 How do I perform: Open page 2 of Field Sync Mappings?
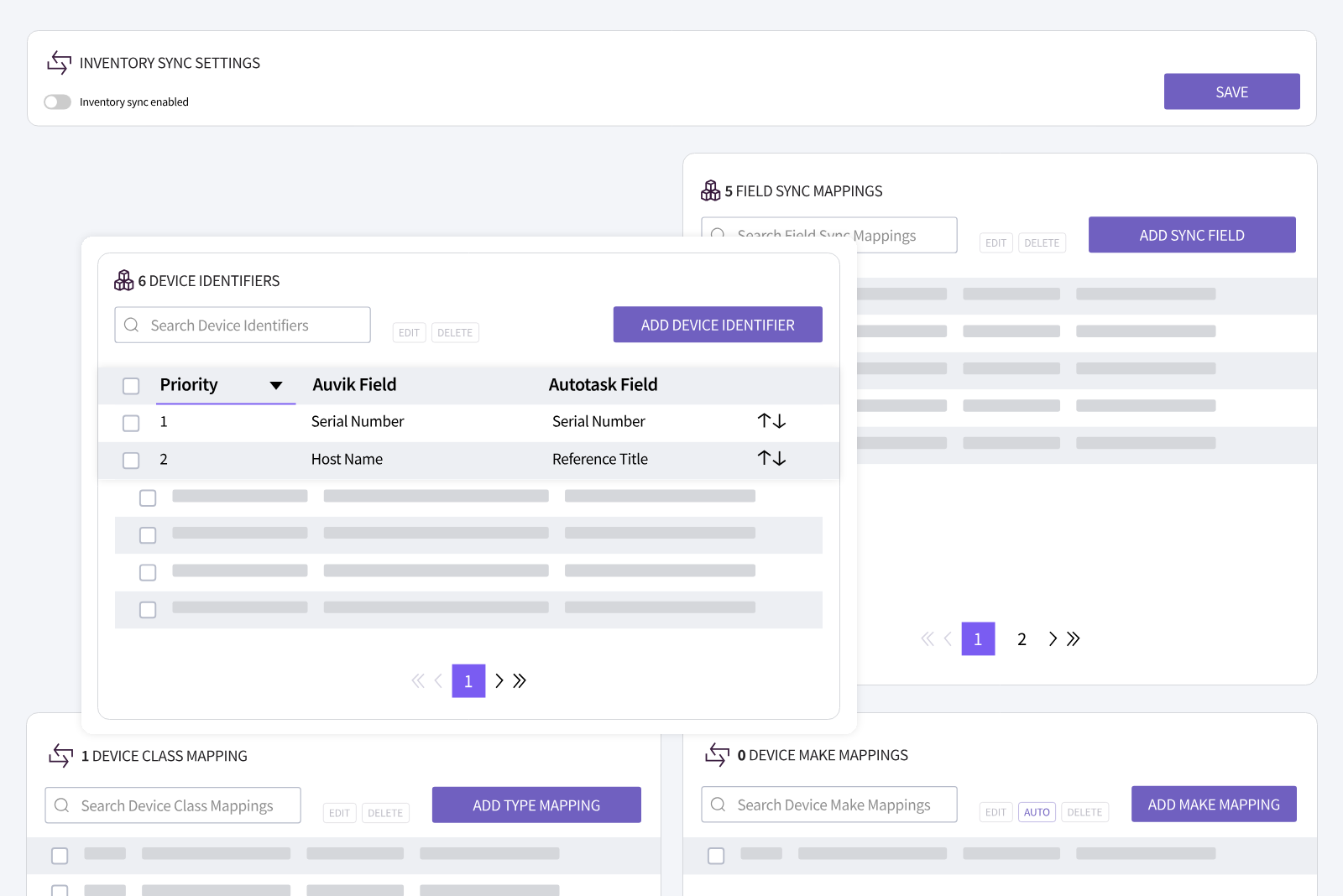point(1022,639)
